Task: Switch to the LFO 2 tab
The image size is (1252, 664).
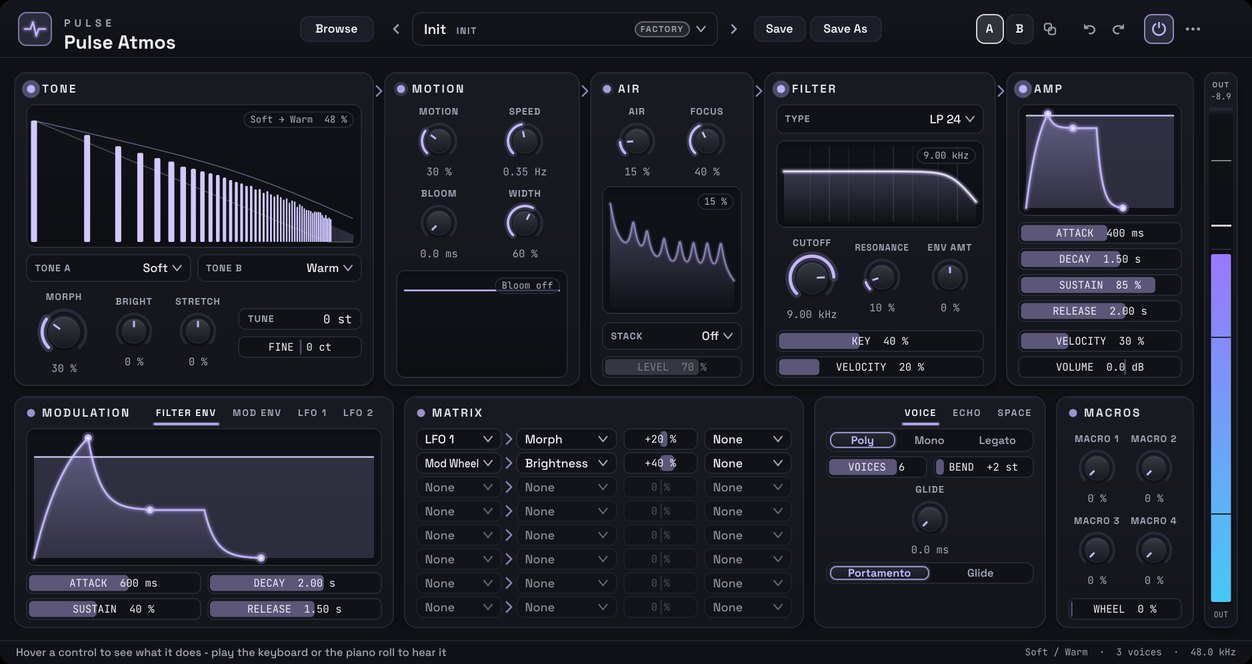Action: (358, 413)
